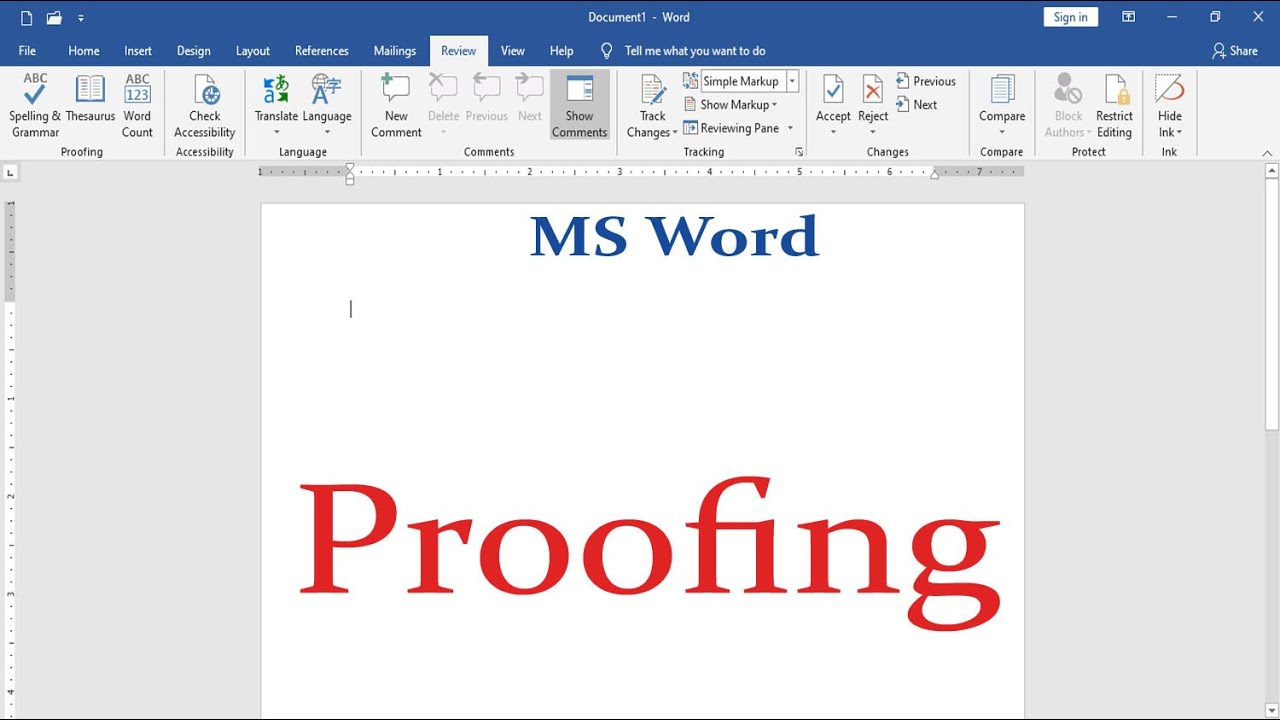Screen dimensions: 1280x720
Task: Open the Translate tool
Action: click(276, 98)
